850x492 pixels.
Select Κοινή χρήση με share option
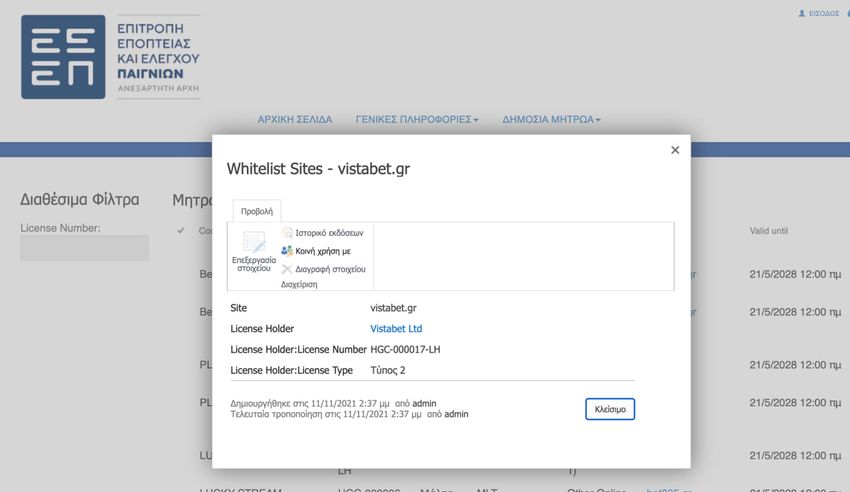tap(316, 251)
